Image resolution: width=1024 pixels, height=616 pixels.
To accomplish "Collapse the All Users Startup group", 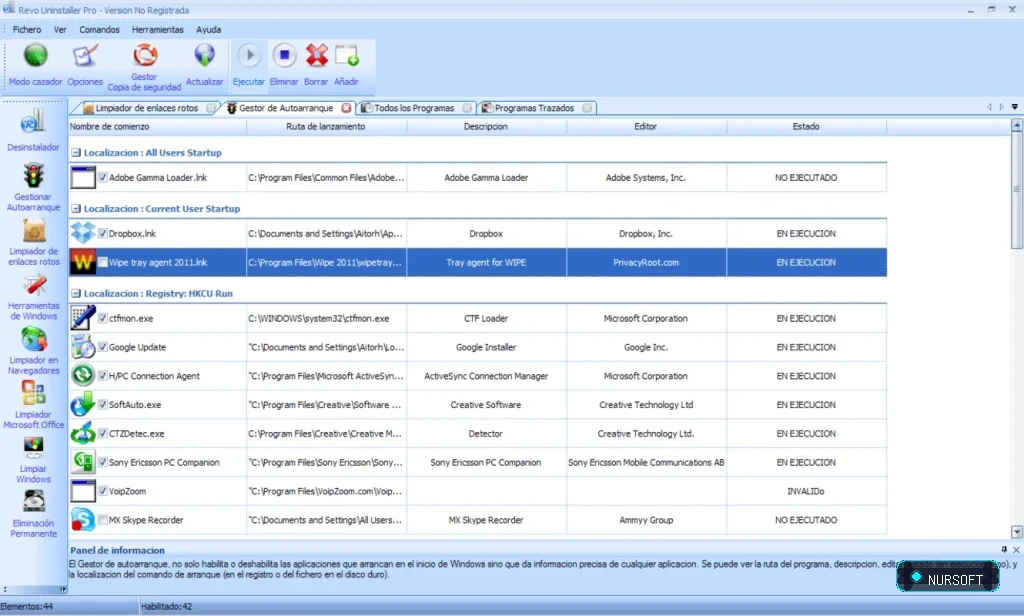I will point(76,152).
